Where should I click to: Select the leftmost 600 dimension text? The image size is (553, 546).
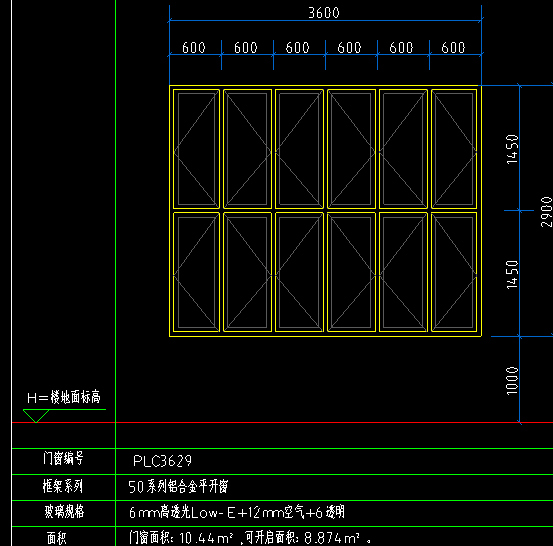pos(194,48)
